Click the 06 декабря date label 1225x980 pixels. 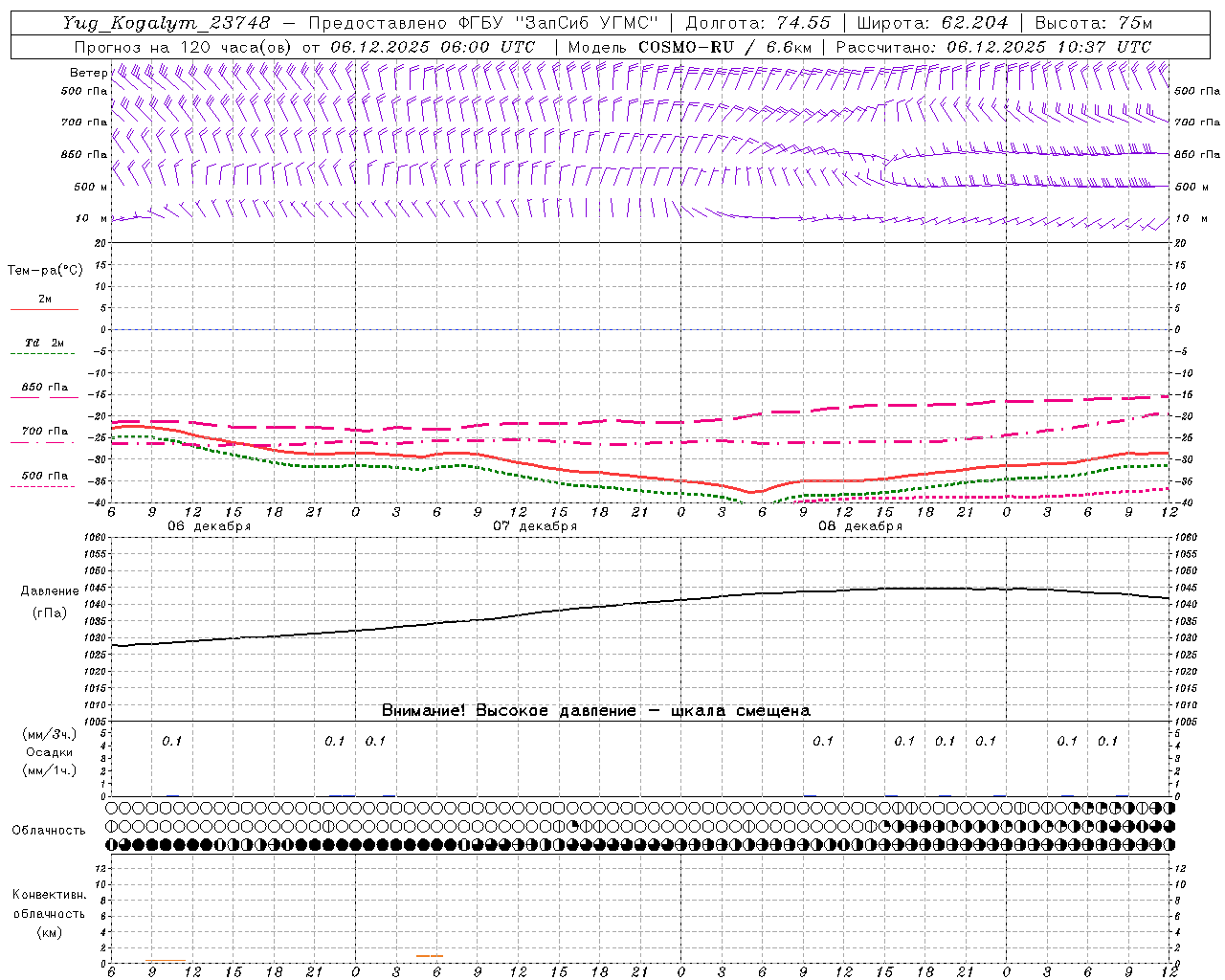click(x=210, y=526)
